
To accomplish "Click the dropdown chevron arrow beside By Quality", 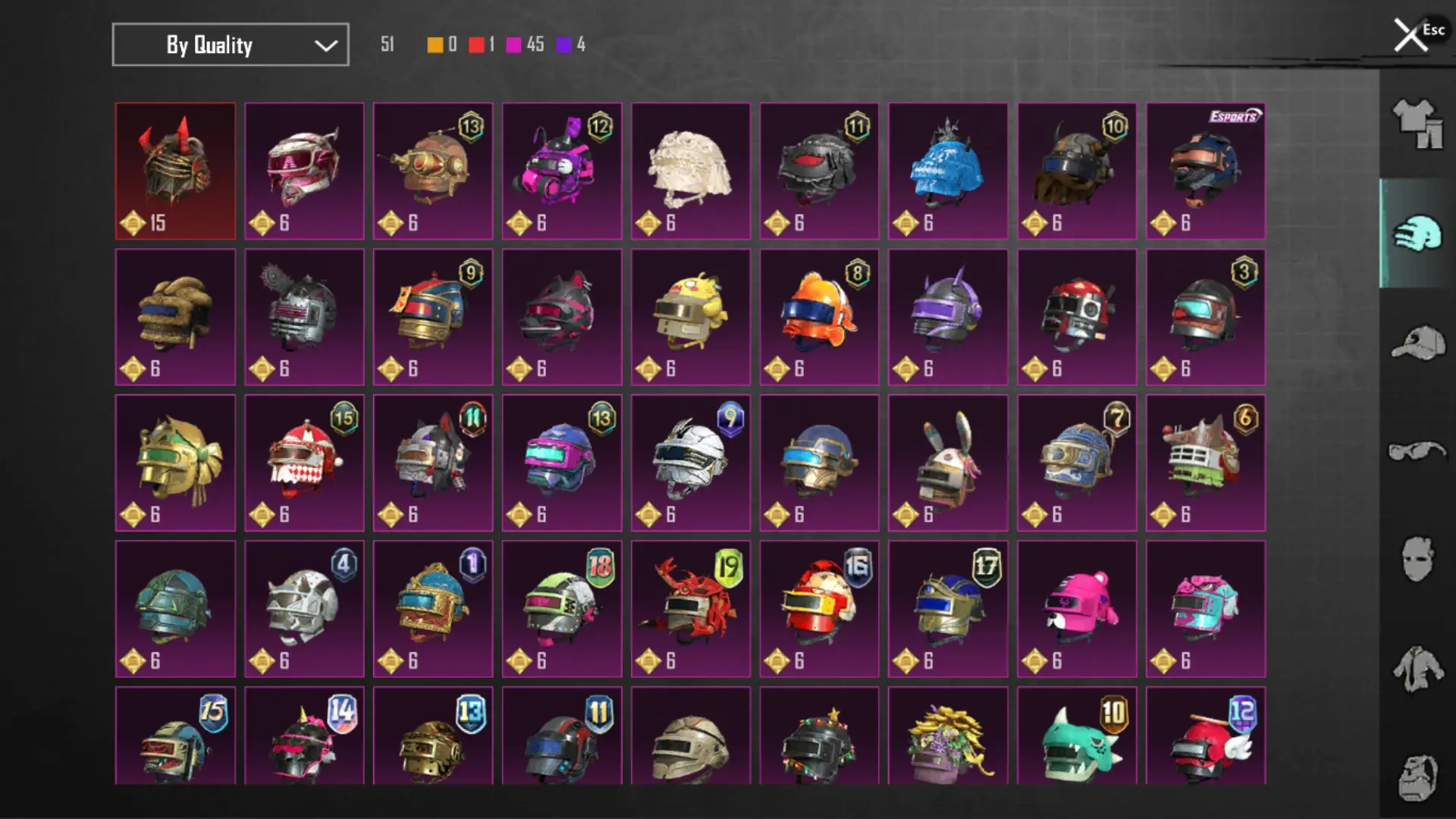I will (x=326, y=45).
